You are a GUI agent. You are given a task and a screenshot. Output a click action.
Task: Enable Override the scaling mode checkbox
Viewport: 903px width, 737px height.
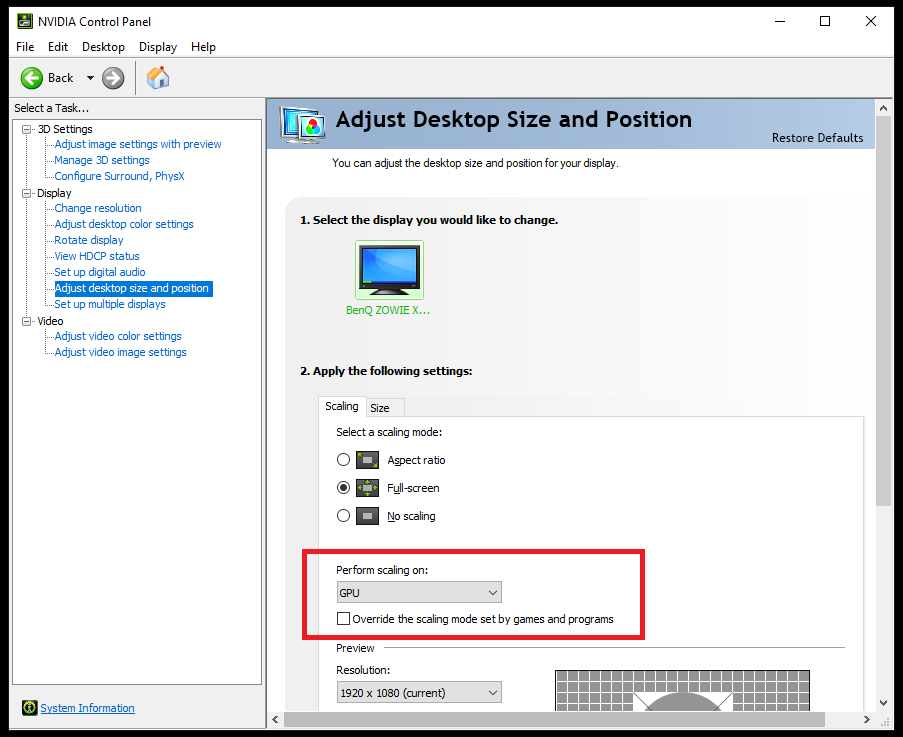pos(344,619)
